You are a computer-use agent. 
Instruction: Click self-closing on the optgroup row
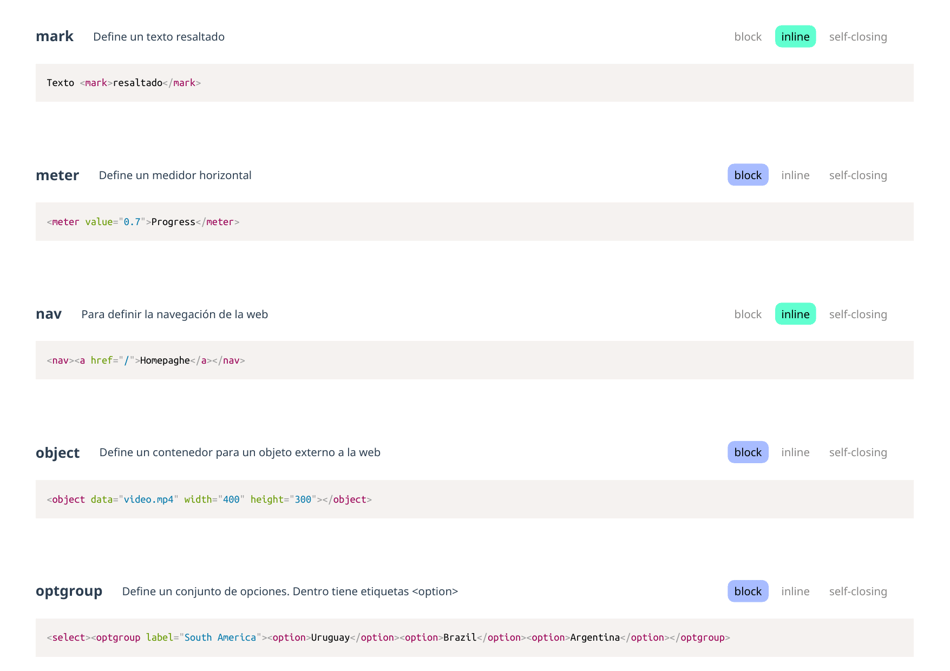857,590
